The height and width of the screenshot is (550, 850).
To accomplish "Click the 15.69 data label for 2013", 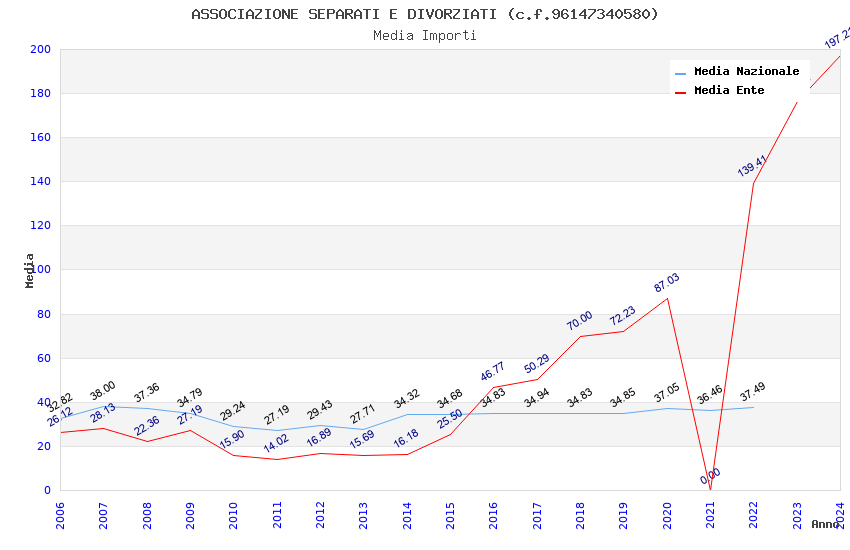I will [362, 439].
